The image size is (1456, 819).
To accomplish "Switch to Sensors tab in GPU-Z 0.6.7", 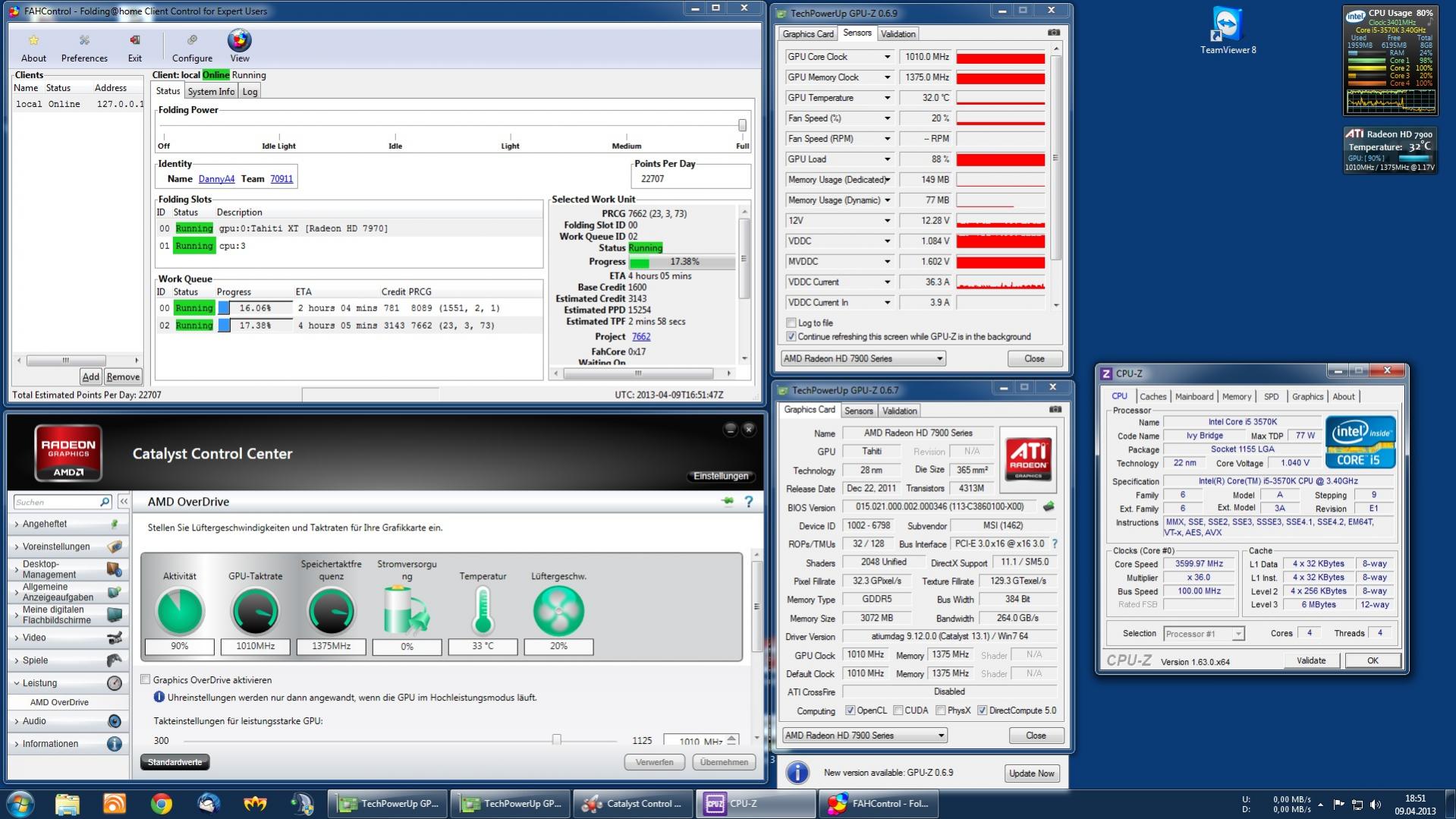I will click(859, 411).
